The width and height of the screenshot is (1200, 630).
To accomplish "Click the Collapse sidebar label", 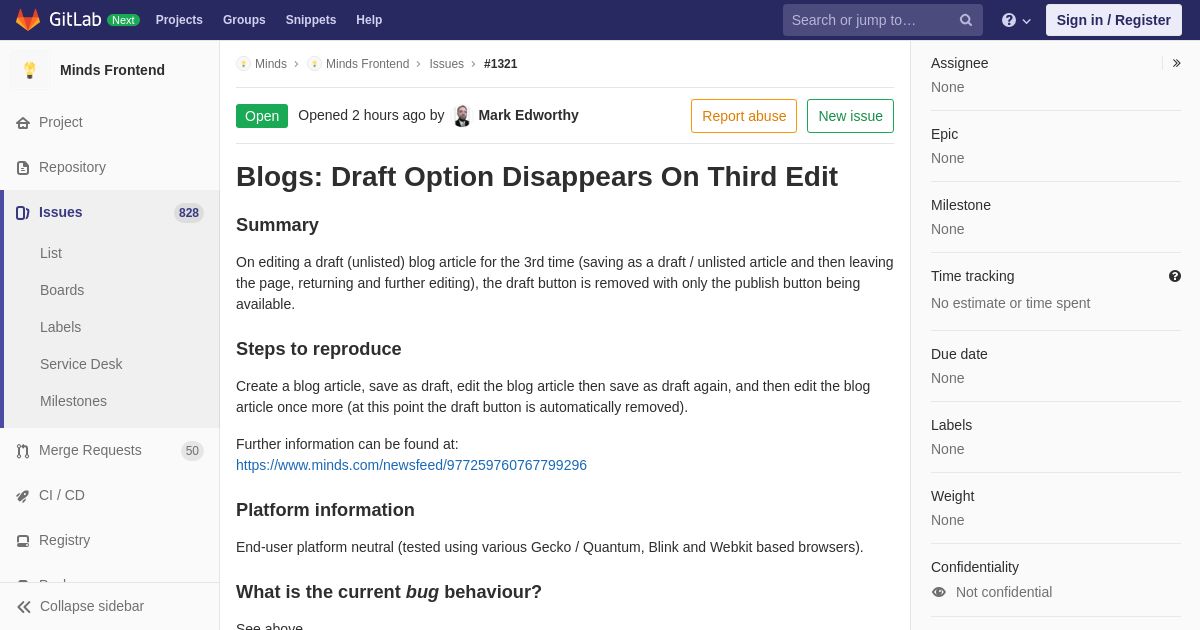I will (92, 606).
